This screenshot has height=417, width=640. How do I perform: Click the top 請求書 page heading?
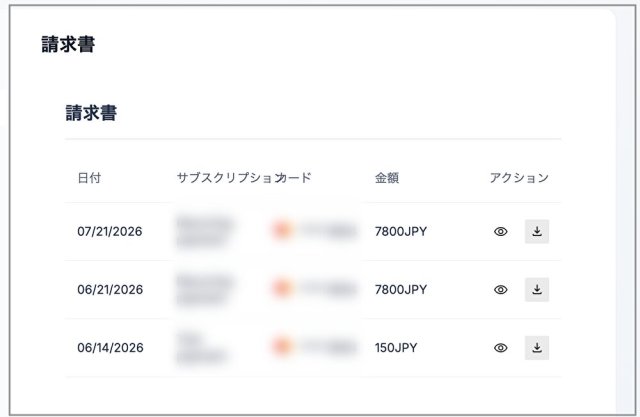tap(68, 44)
